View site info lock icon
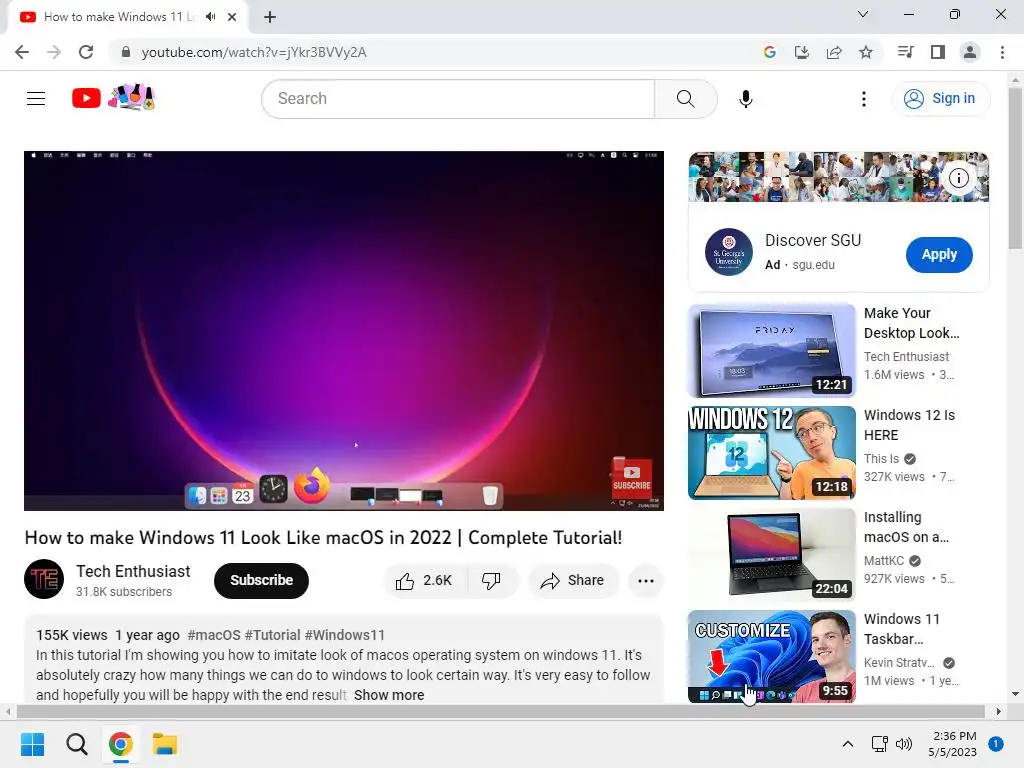The image size is (1024, 768). [x=126, y=52]
